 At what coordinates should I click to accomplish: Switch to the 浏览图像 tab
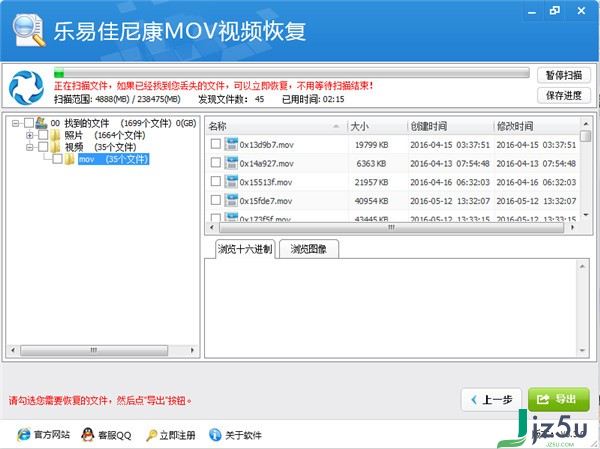pyautogui.click(x=308, y=249)
